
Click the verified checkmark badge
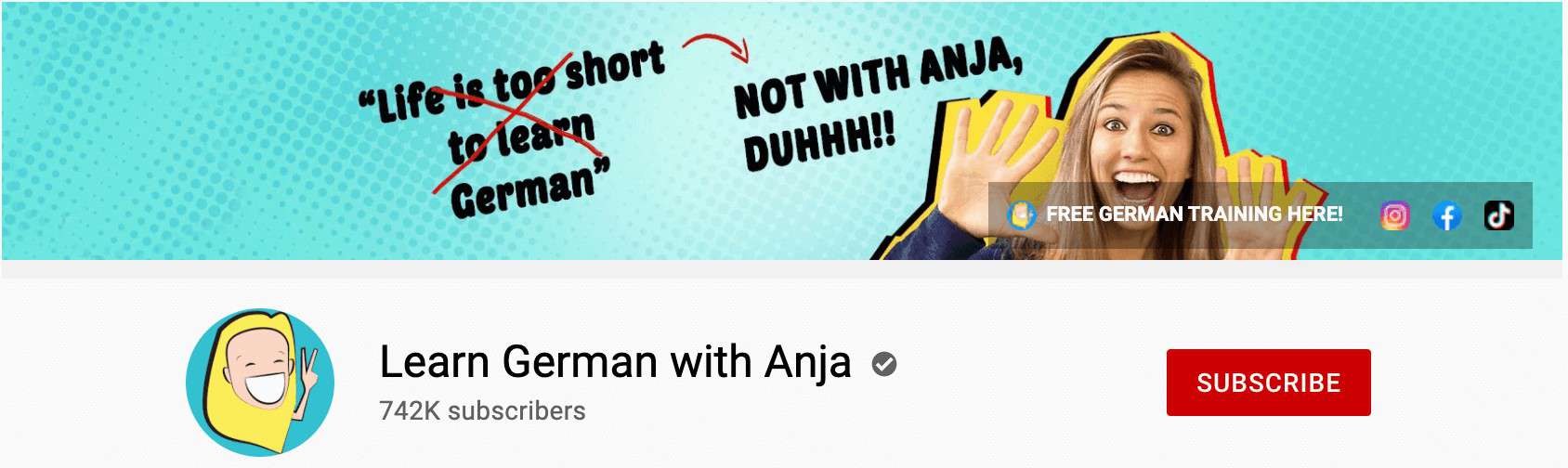[884, 364]
